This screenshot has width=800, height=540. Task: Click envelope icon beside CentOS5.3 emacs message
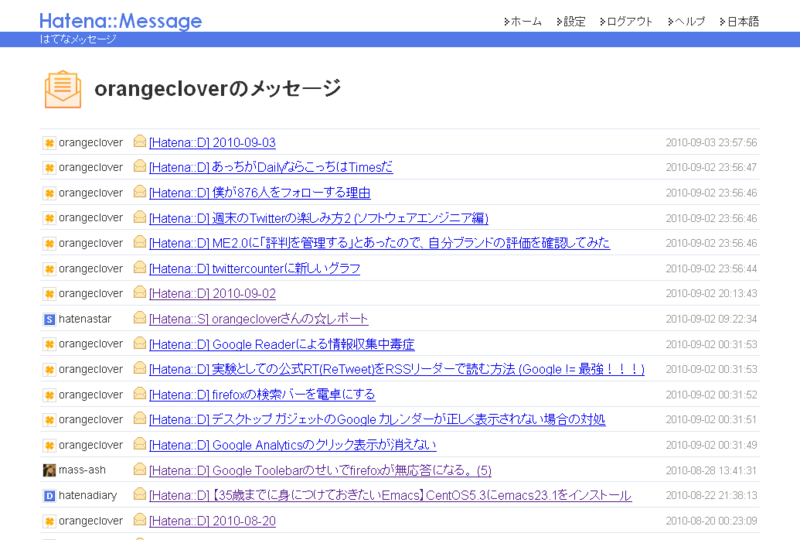pyautogui.click(x=140, y=494)
